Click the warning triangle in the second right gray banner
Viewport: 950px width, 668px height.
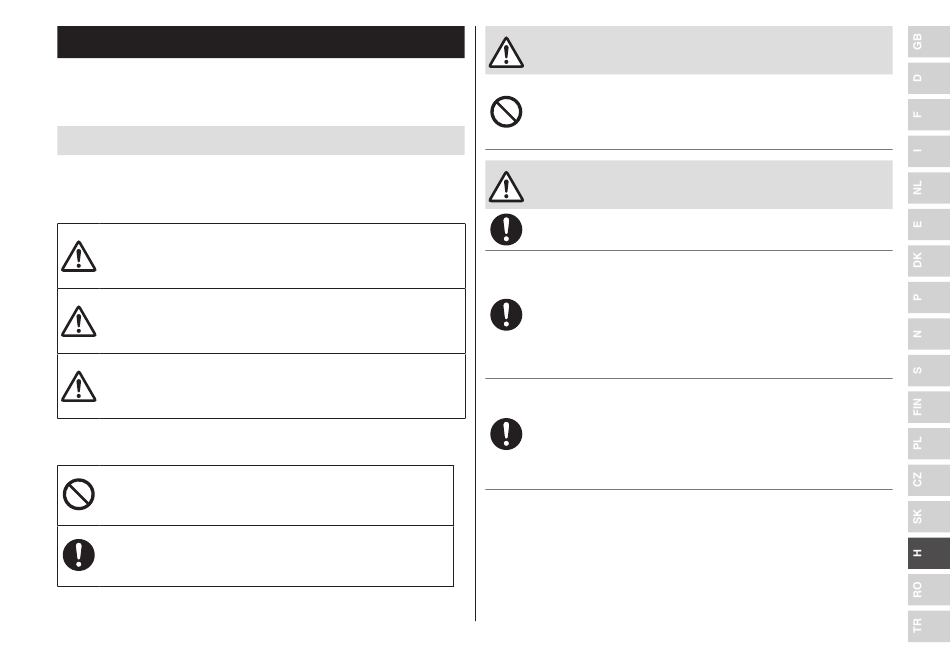[506, 187]
